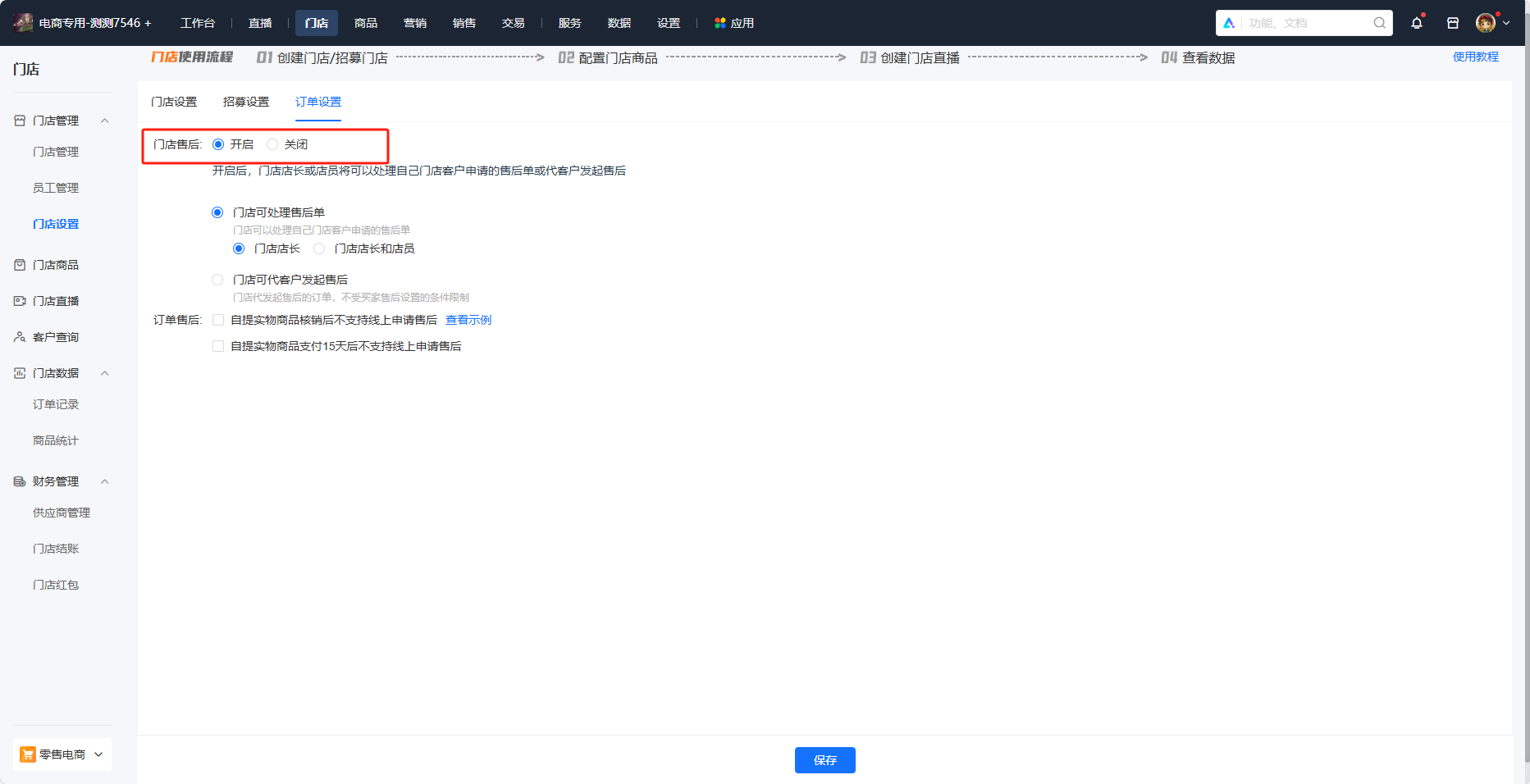Collapse the 门店管理 sidebar group chevron
This screenshot has height=784, width=1530.
(x=104, y=121)
